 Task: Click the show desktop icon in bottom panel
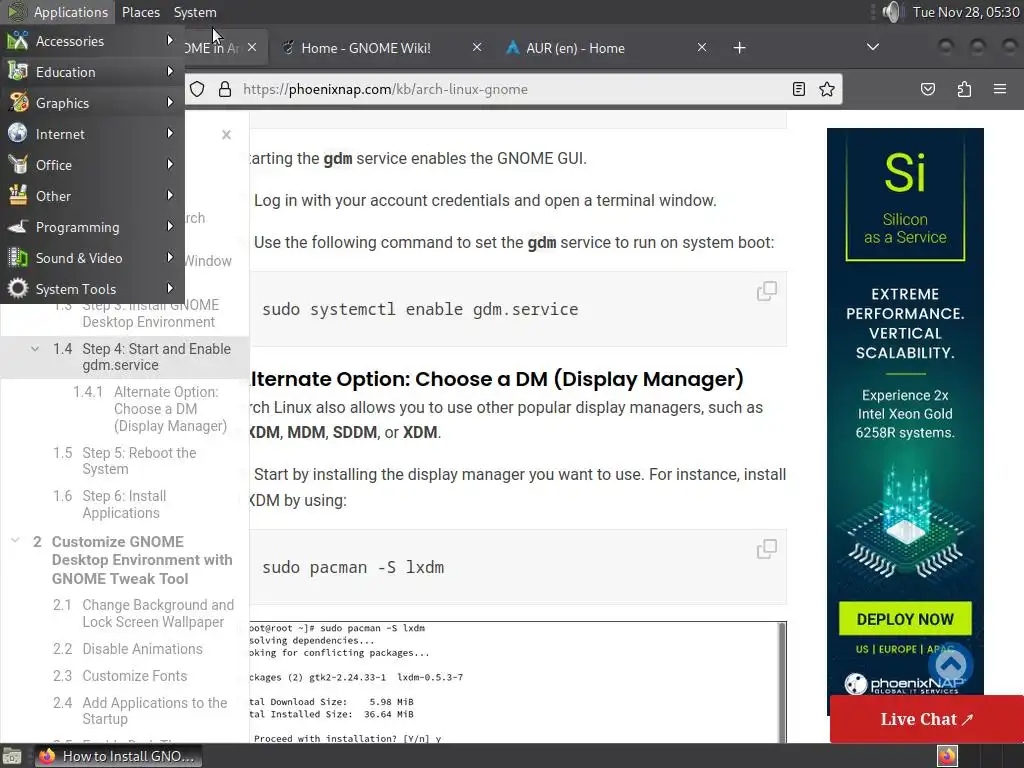(12, 756)
